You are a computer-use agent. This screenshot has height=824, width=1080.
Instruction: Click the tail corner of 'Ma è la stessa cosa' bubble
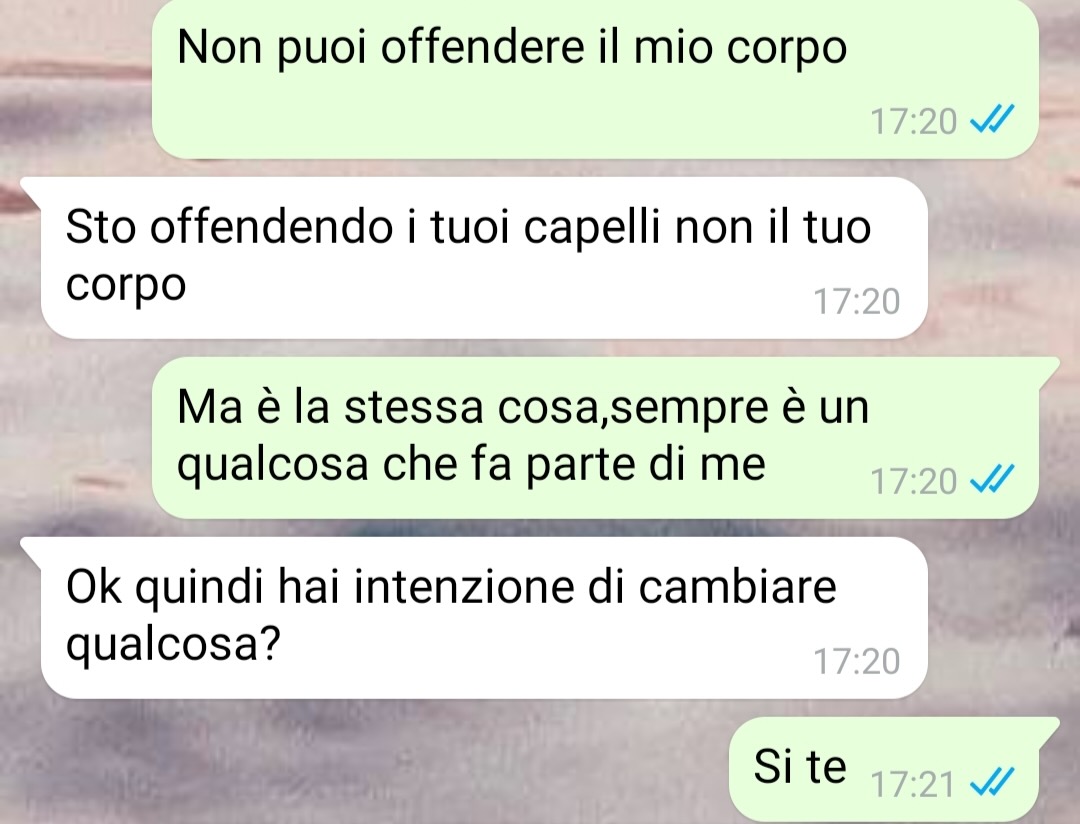[x=1049, y=371]
